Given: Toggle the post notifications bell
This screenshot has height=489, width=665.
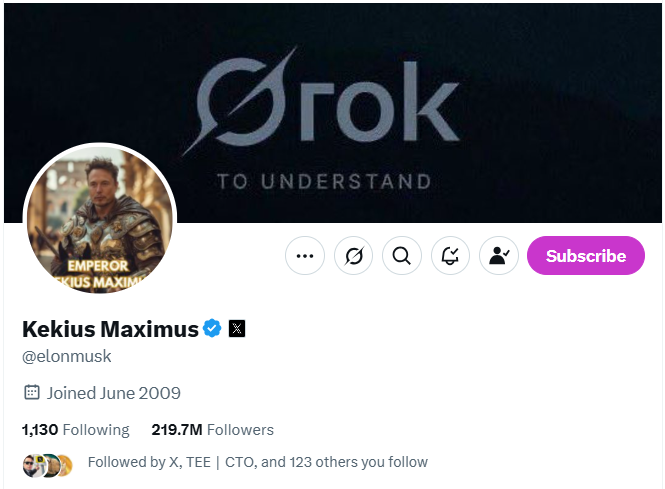Looking at the screenshot, I should [x=450, y=256].
